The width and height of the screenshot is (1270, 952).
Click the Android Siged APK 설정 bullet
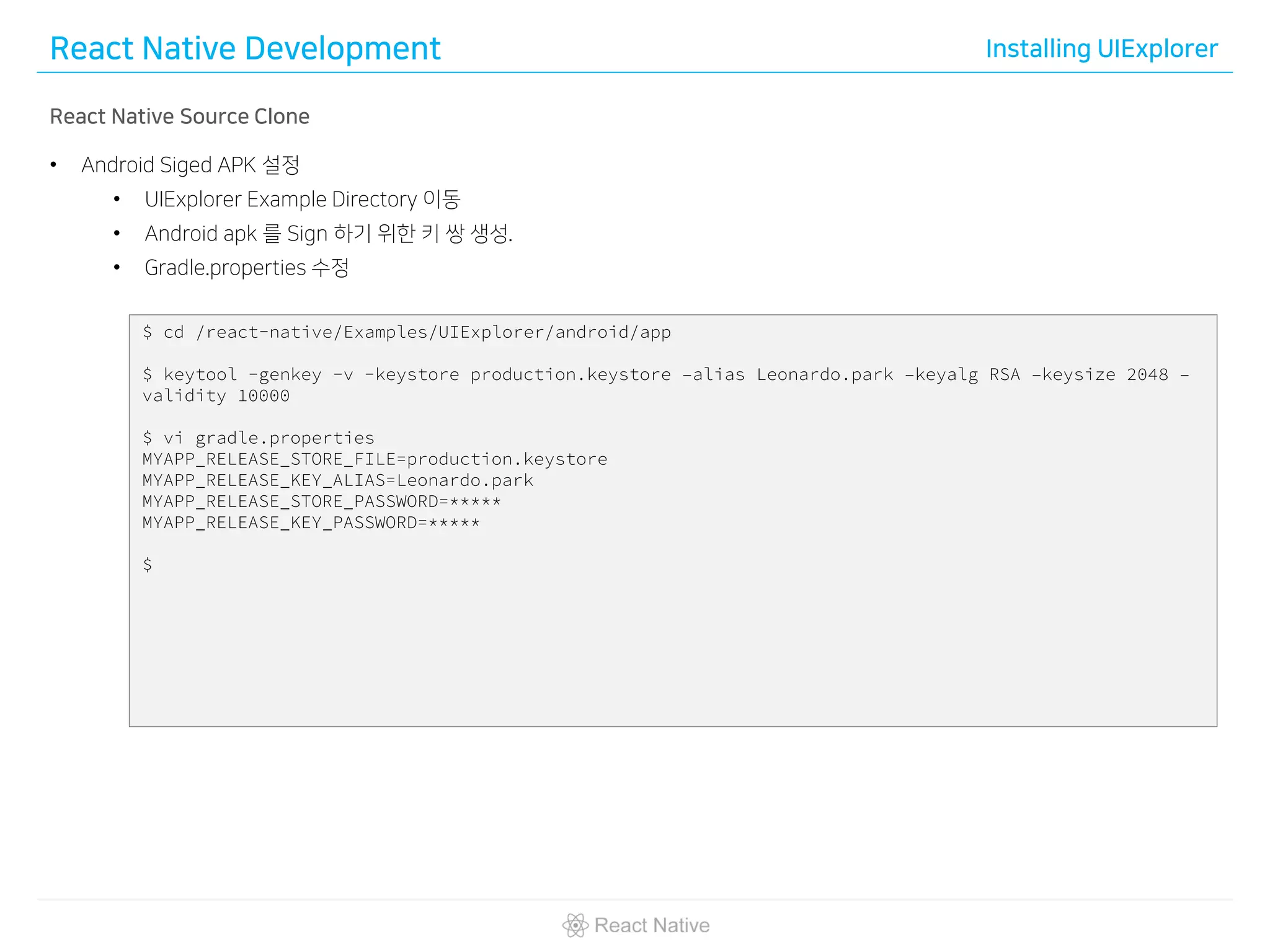pyautogui.click(x=190, y=165)
